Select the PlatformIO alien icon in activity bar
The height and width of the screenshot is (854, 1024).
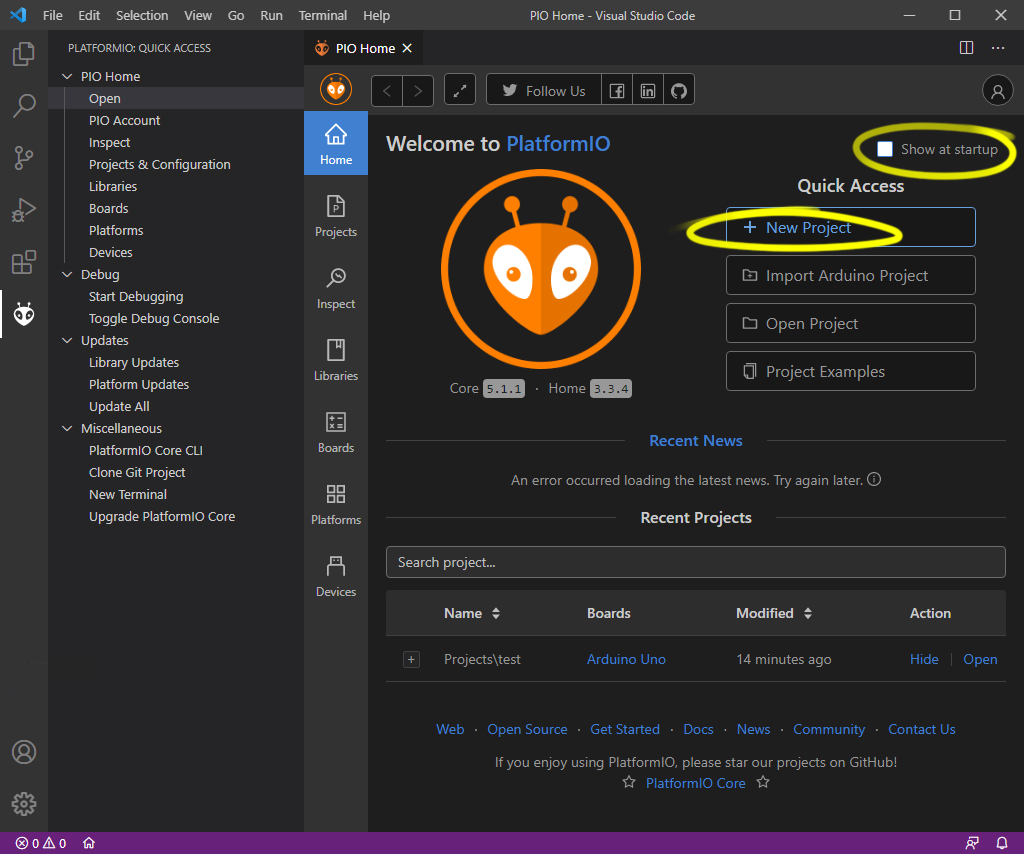24,314
